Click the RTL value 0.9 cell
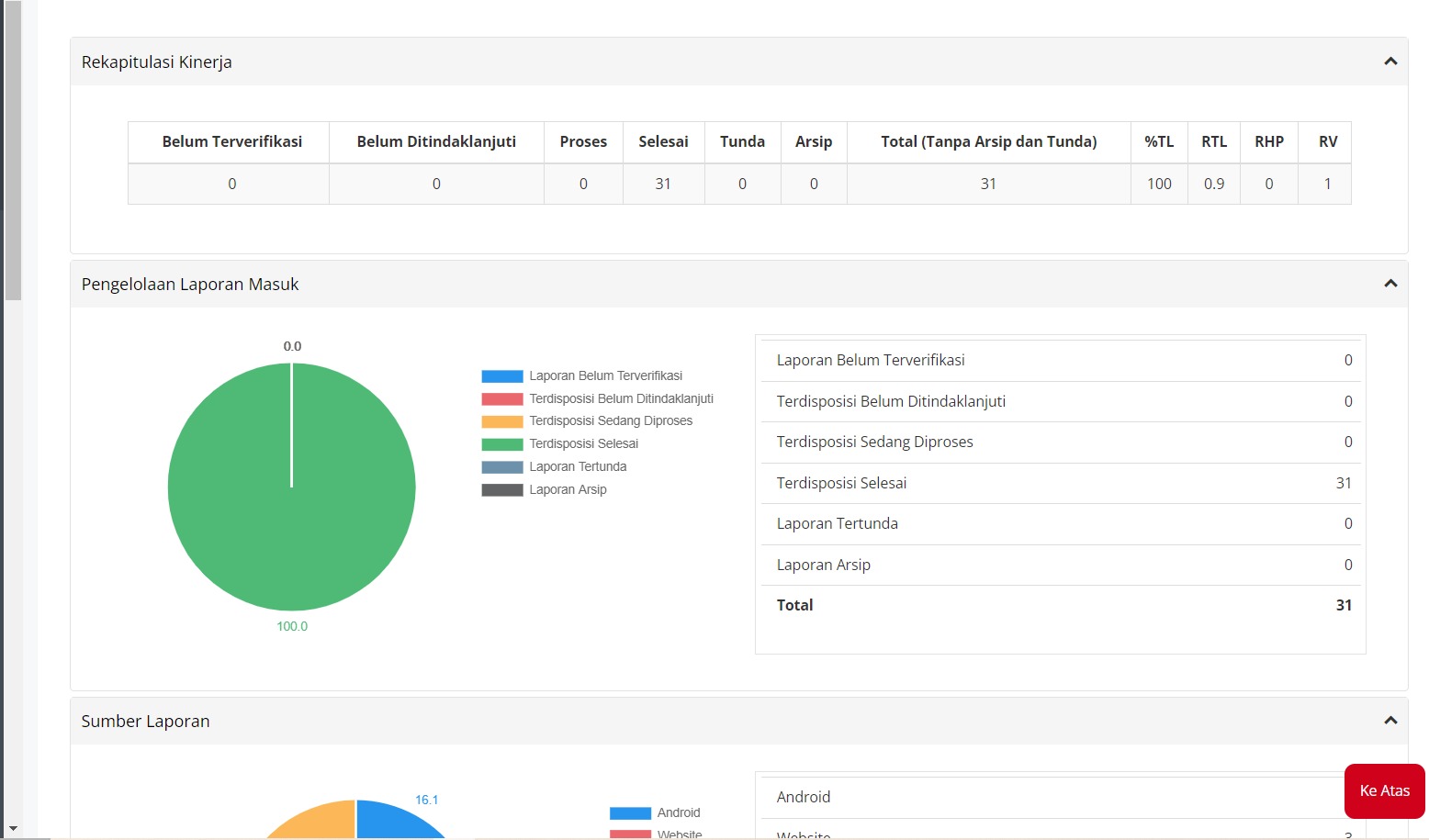The height and width of the screenshot is (840, 1429). point(1214,184)
